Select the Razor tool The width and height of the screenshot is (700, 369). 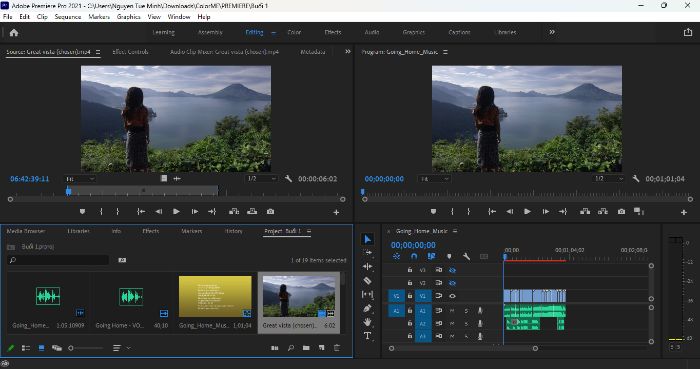pos(367,281)
